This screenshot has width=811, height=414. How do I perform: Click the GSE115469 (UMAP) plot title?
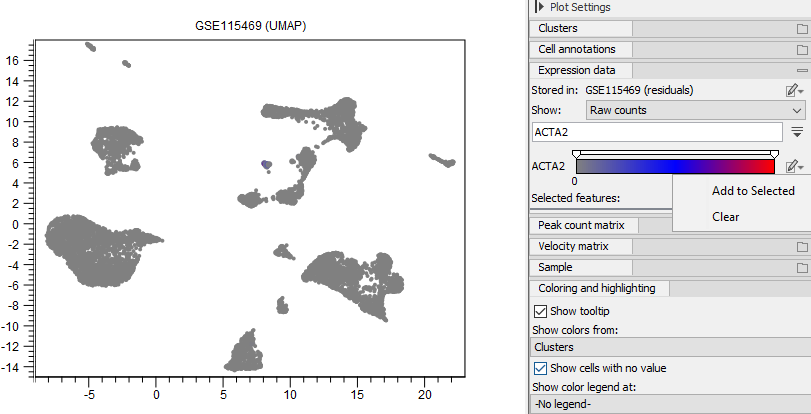point(250,26)
